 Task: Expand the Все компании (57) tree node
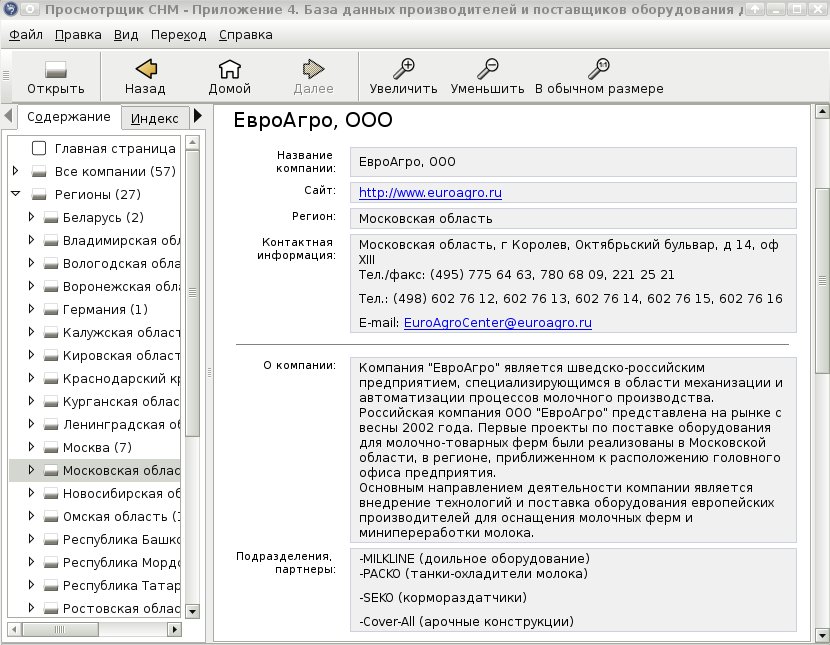point(15,171)
